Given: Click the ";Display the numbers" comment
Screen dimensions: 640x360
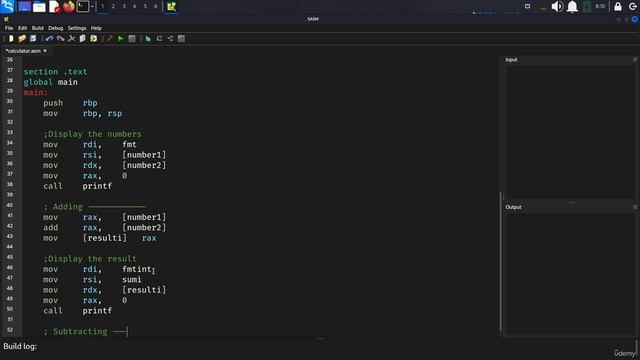Looking at the screenshot, I should tap(92, 134).
